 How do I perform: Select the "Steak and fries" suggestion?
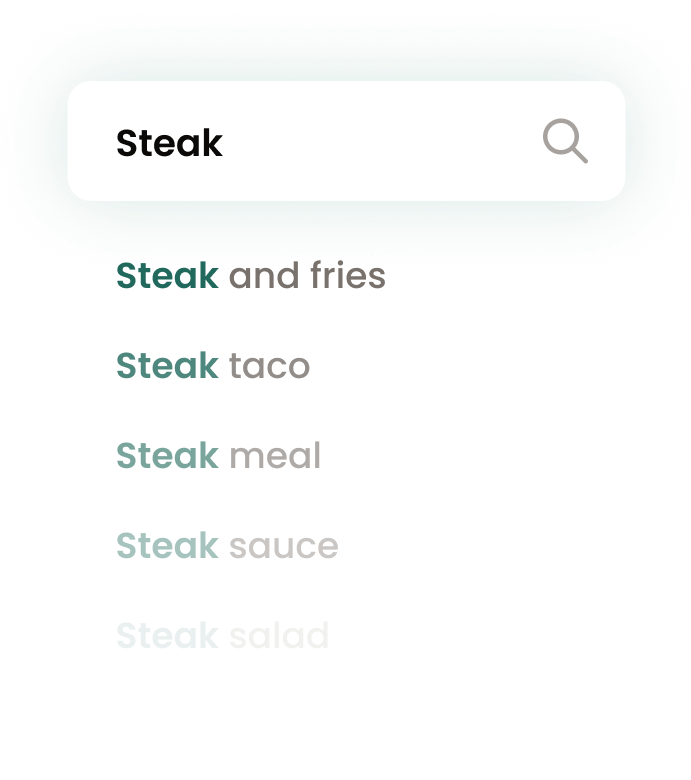251,275
